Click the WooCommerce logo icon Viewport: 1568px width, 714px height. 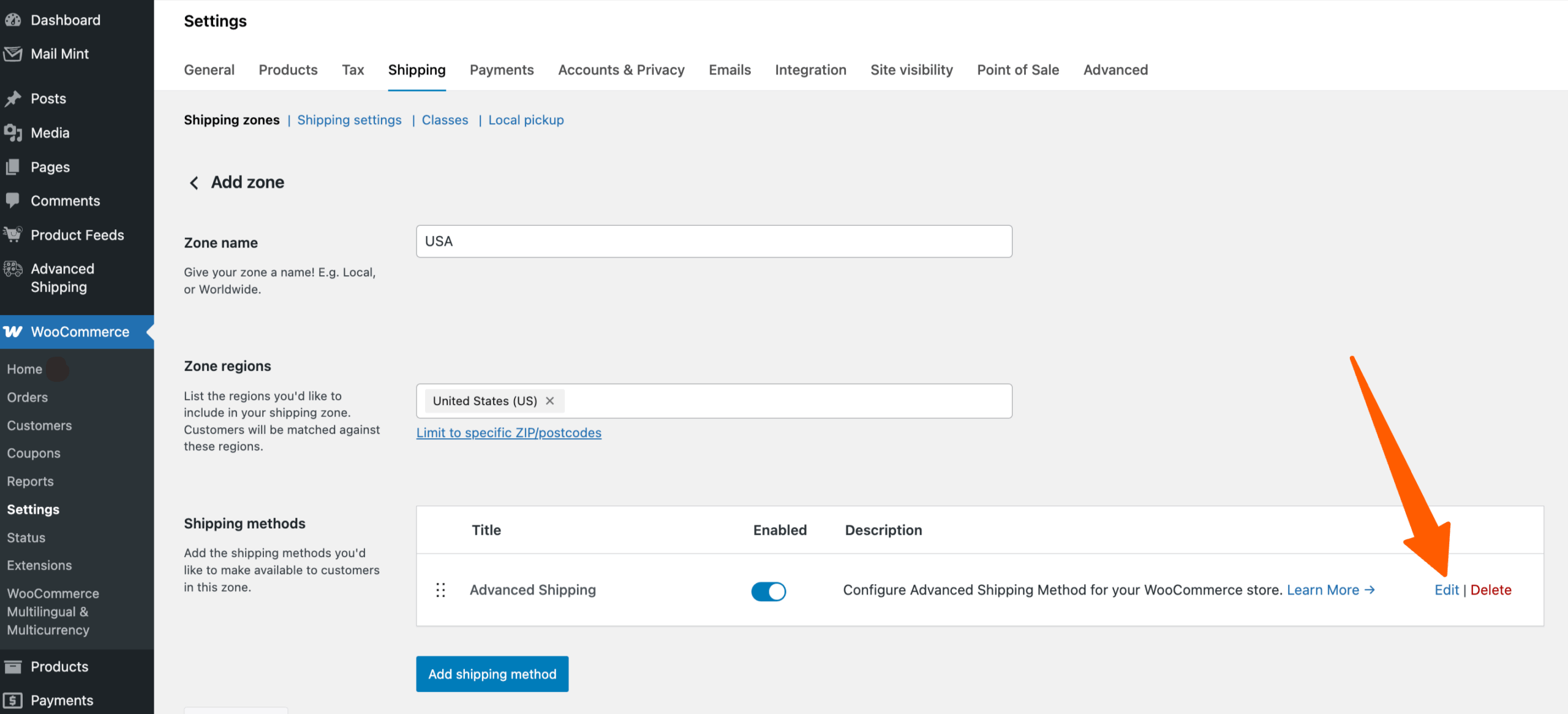point(13,332)
